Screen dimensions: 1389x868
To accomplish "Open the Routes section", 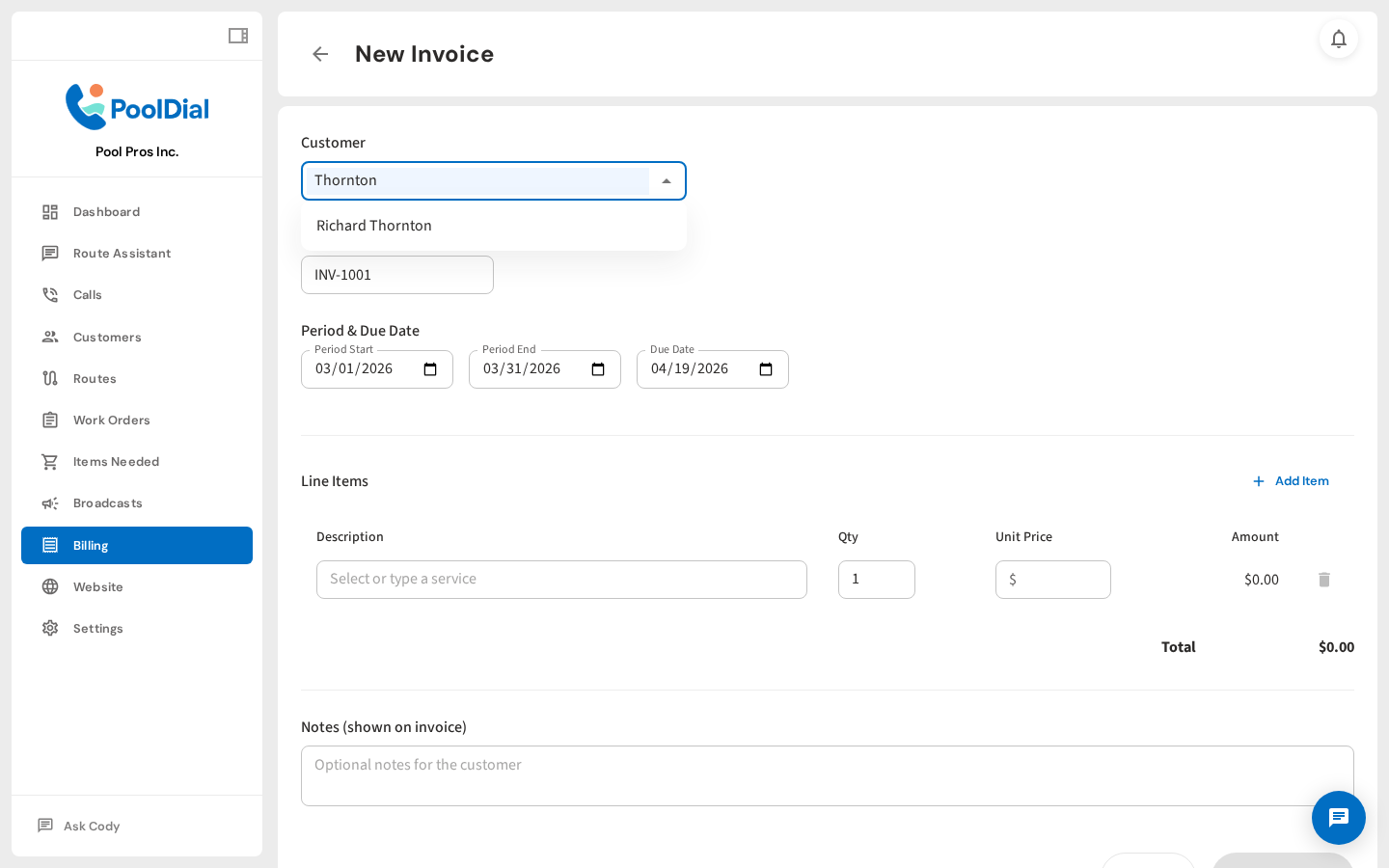I will [x=95, y=378].
